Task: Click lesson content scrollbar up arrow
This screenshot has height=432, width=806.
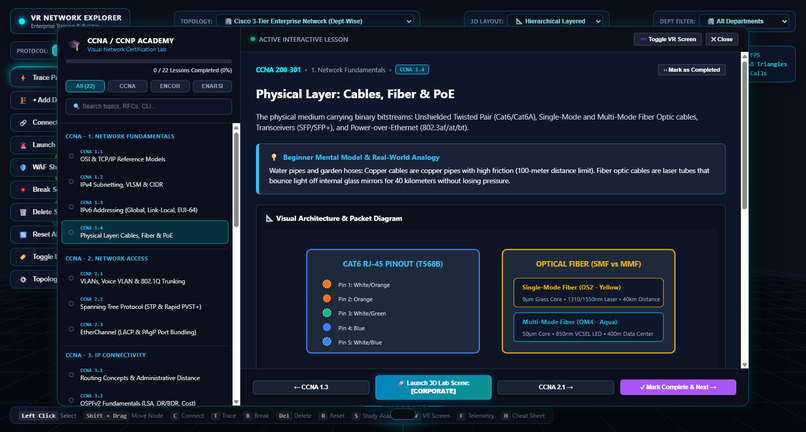Action: (x=744, y=55)
